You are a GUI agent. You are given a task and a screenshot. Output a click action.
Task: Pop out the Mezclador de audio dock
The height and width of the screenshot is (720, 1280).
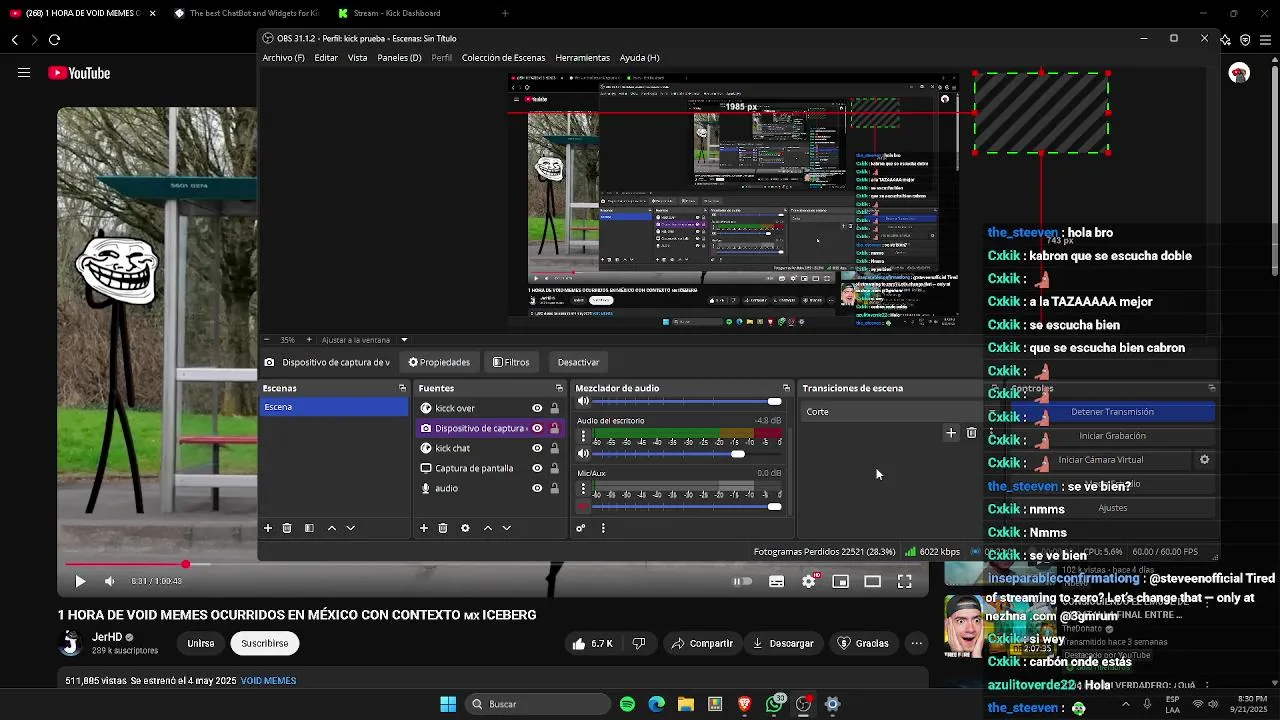coord(786,388)
